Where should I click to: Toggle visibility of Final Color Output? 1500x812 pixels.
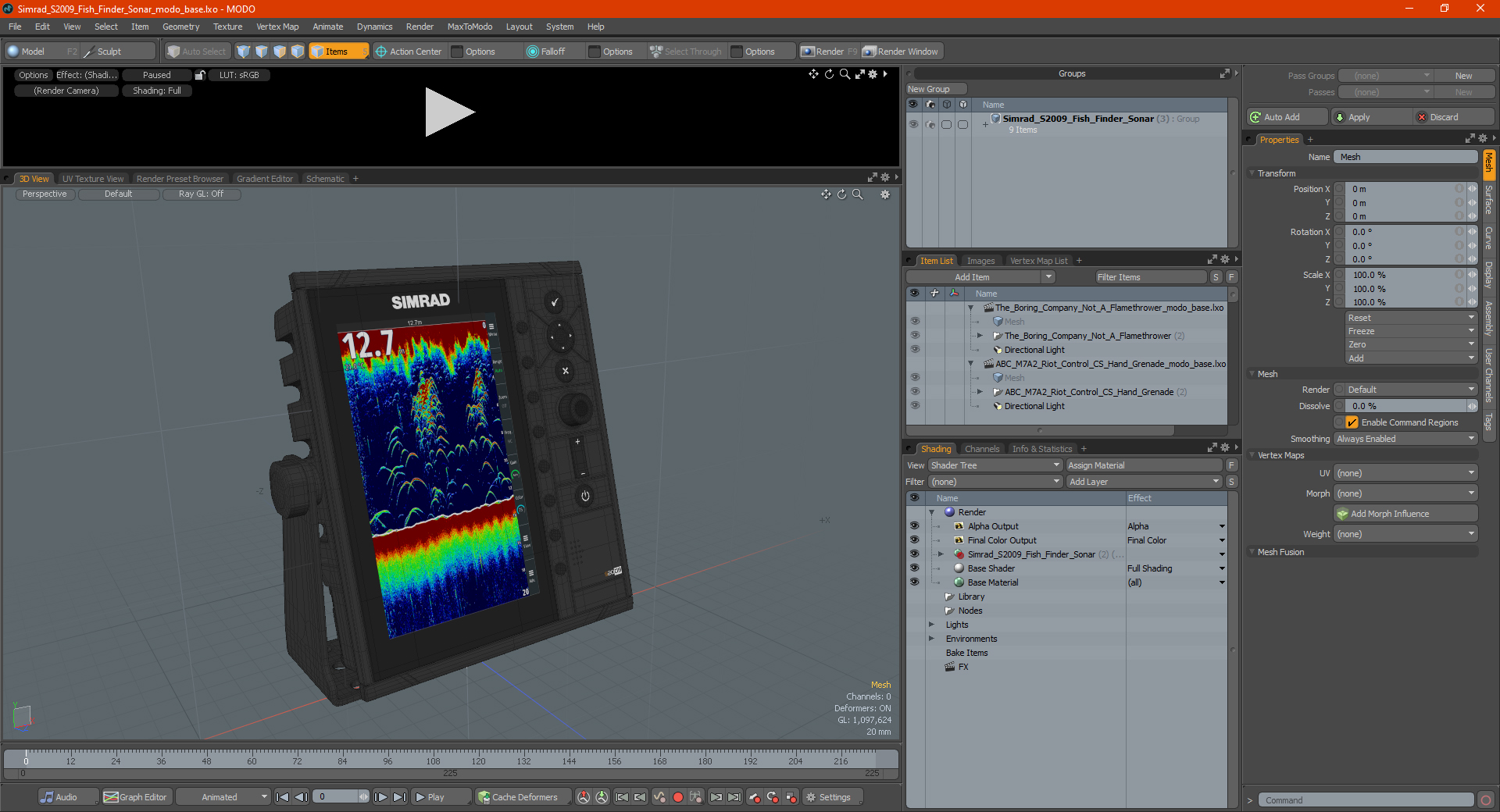click(914, 540)
